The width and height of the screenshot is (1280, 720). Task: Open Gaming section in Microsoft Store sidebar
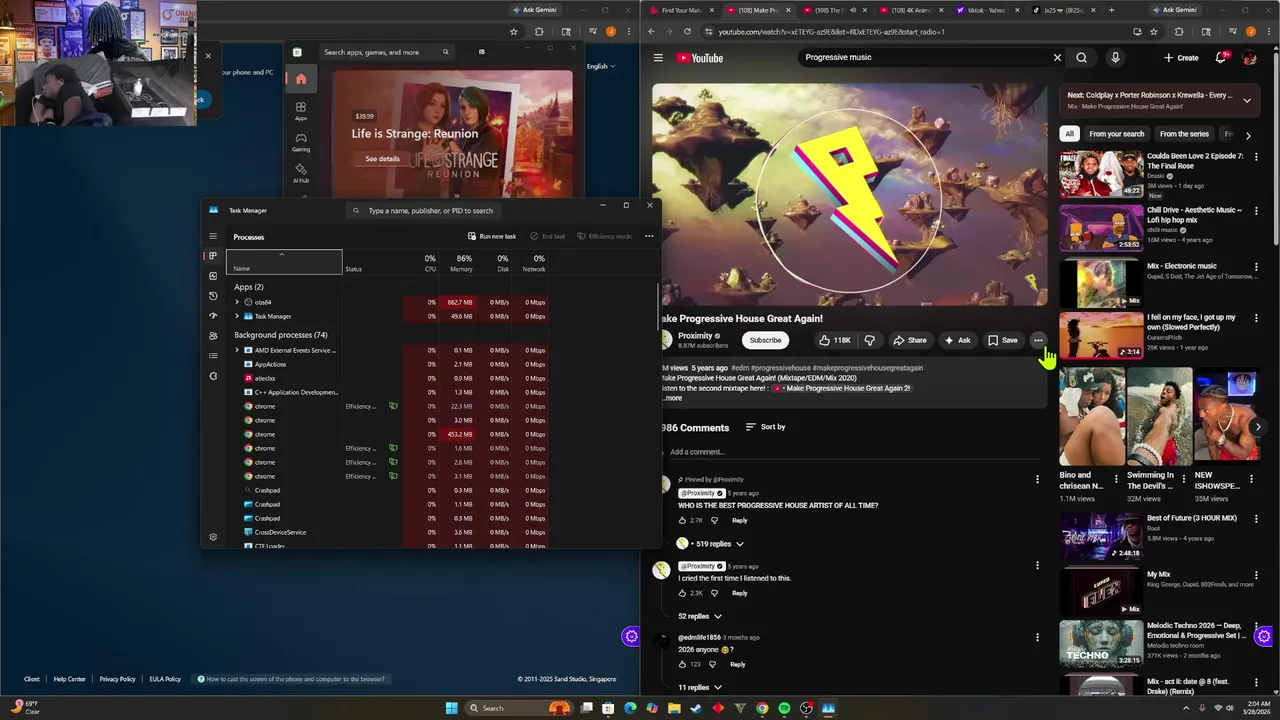301,142
